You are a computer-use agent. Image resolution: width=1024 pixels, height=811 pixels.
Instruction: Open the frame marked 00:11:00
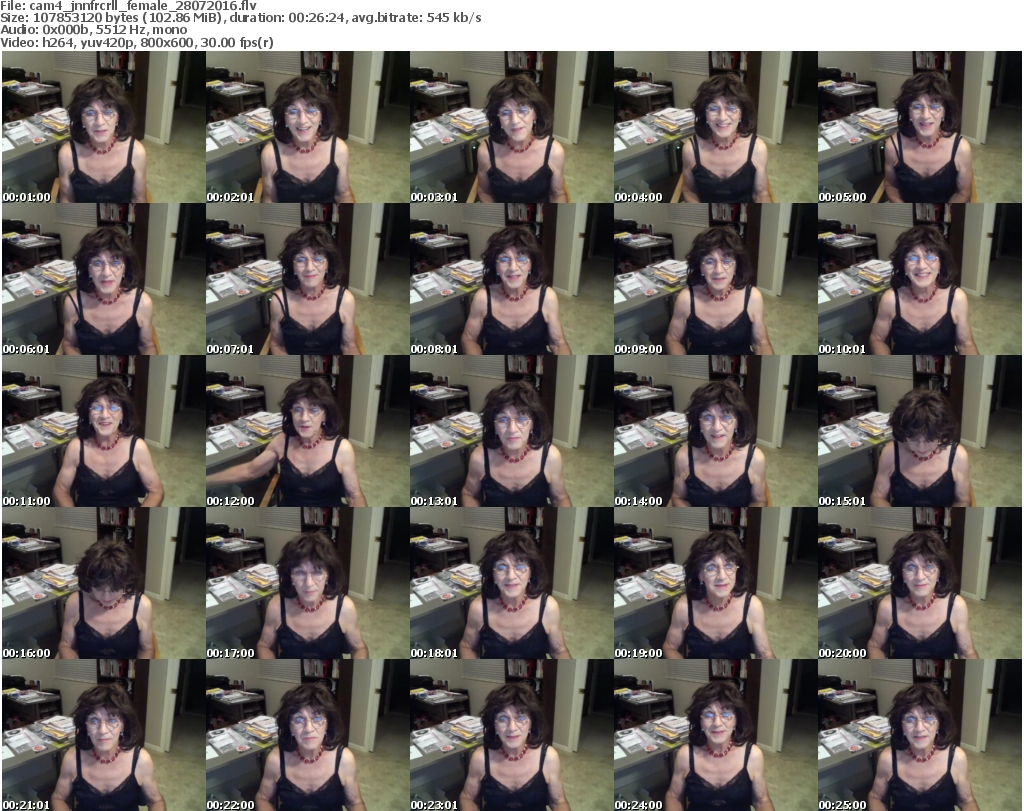point(103,431)
